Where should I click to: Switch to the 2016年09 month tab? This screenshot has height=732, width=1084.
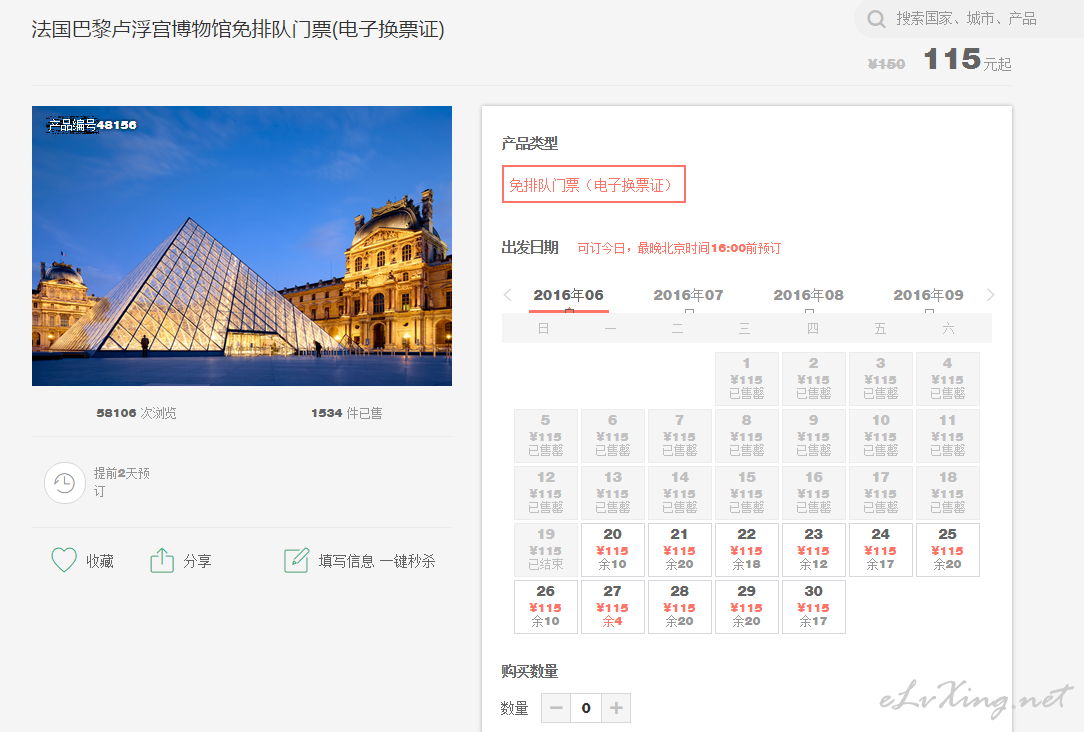[x=928, y=295]
